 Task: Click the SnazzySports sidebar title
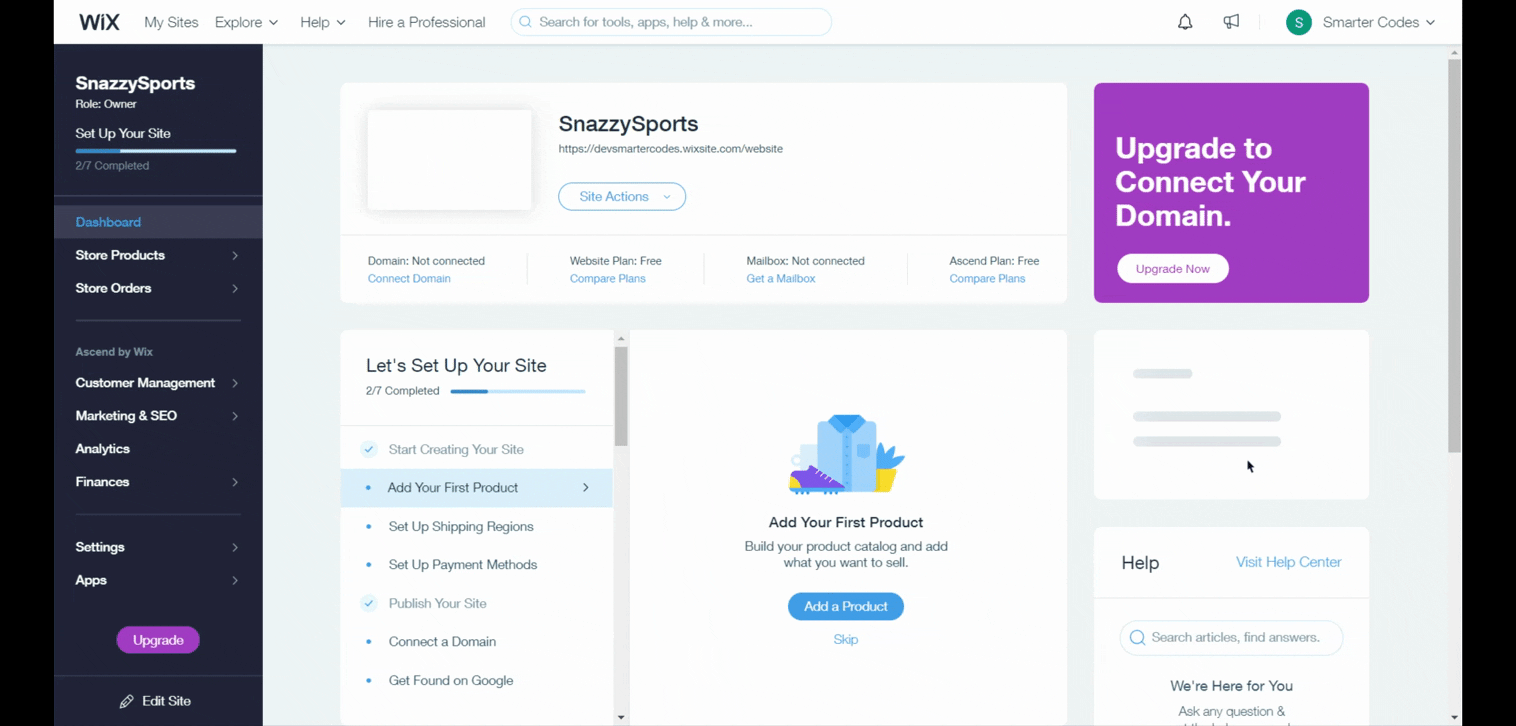tap(135, 83)
